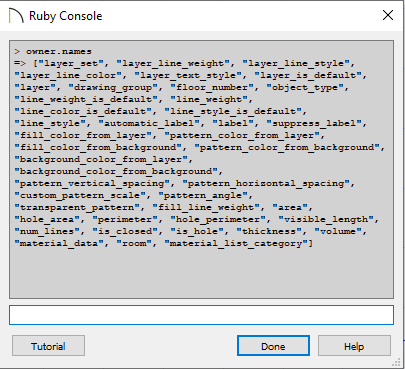Click the "line_style_is_default" entry
405x369 pixels.
tap(233, 112)
